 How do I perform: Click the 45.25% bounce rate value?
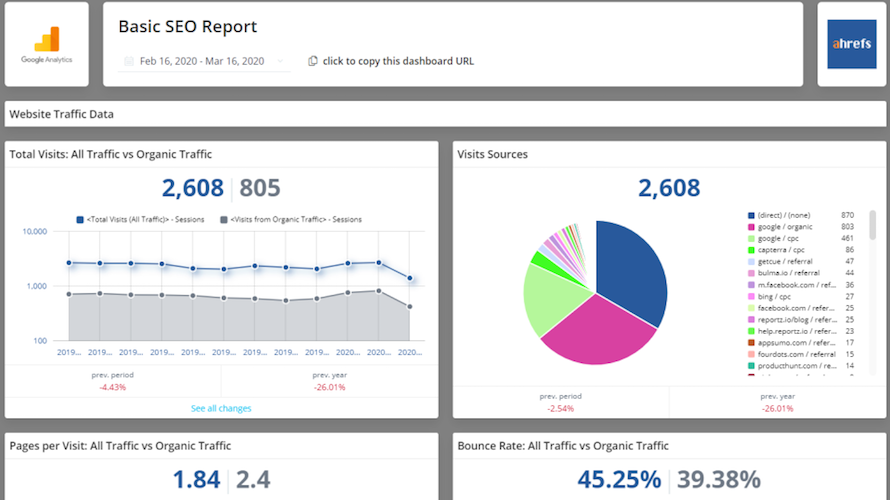[619, 480]
